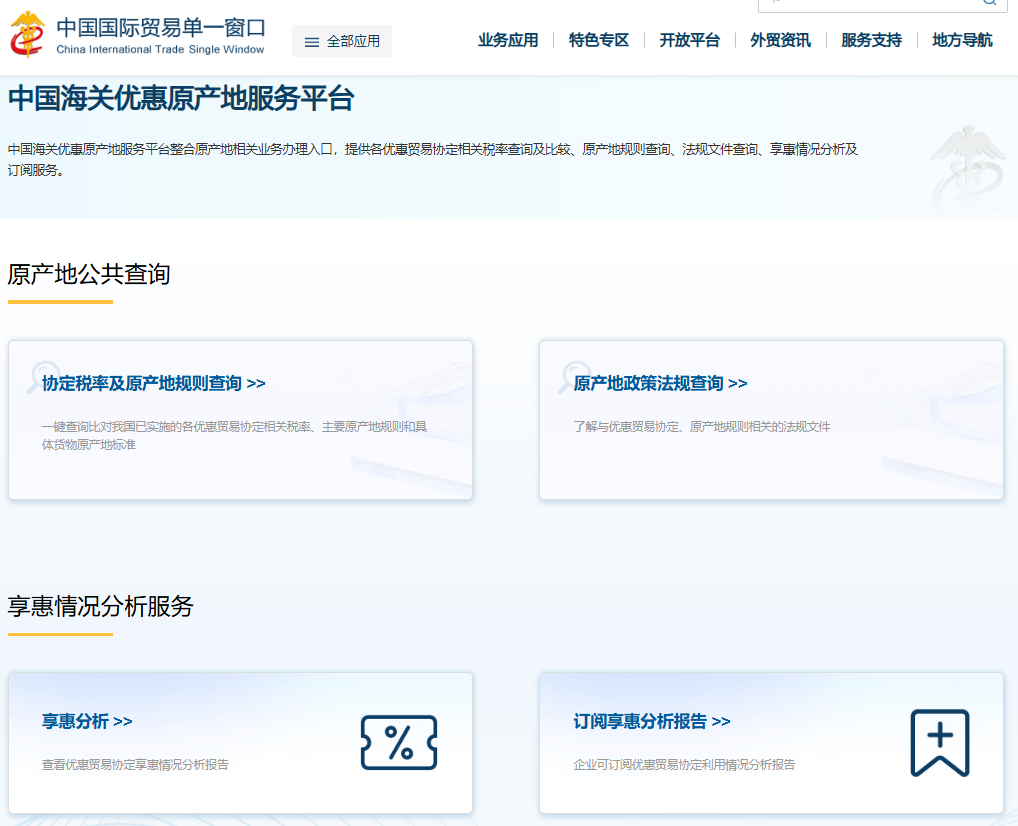Click the magnifier icon beside 协定税率及原产地规则查询
This screenshot has width=1018, height=826.
(43, 377)
